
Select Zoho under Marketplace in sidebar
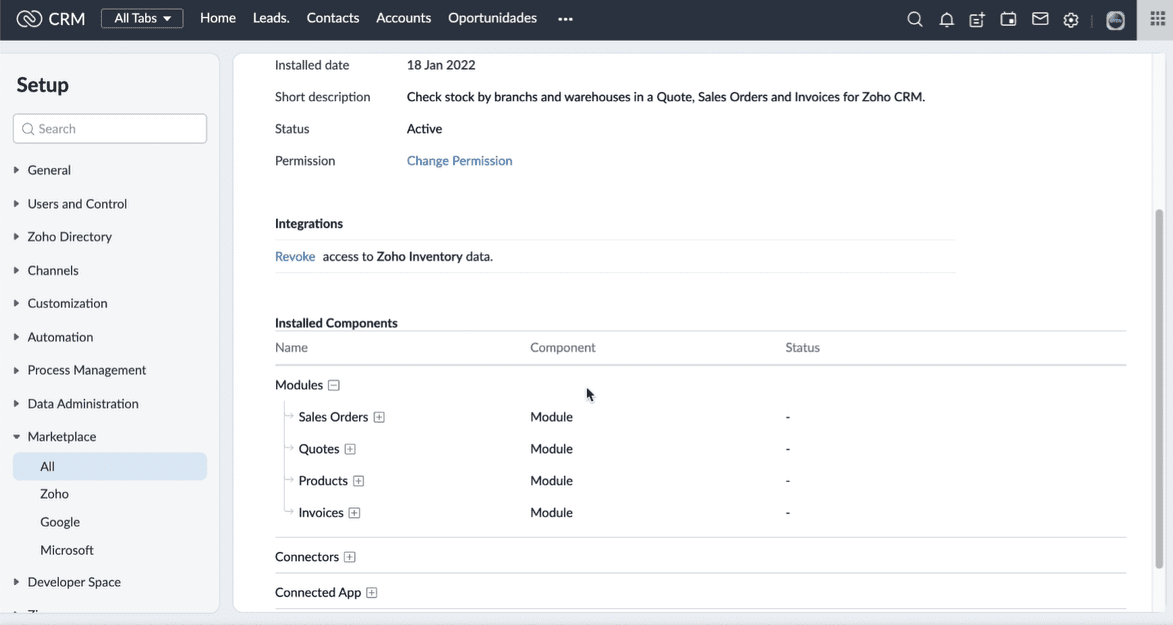click(x=54, y=494)
